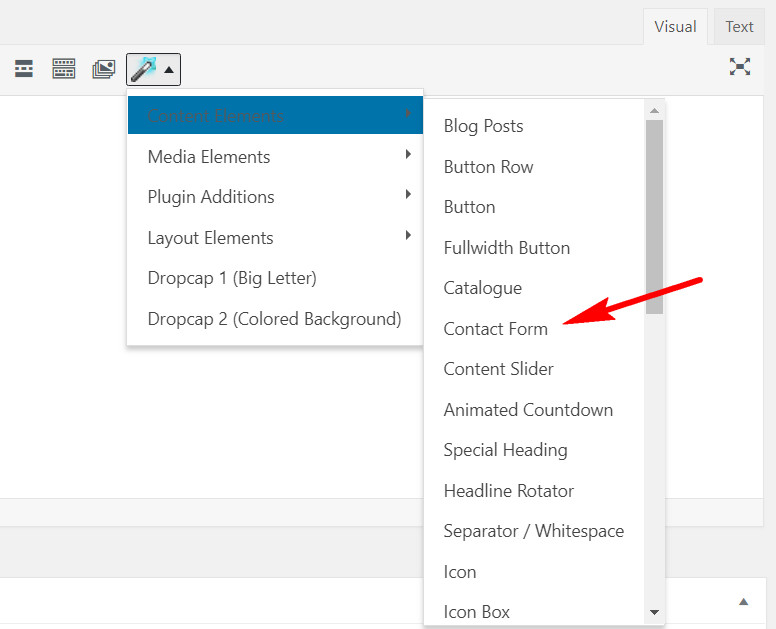
Task: Click the page break toolbar icon
Action: tap(24, 68)
